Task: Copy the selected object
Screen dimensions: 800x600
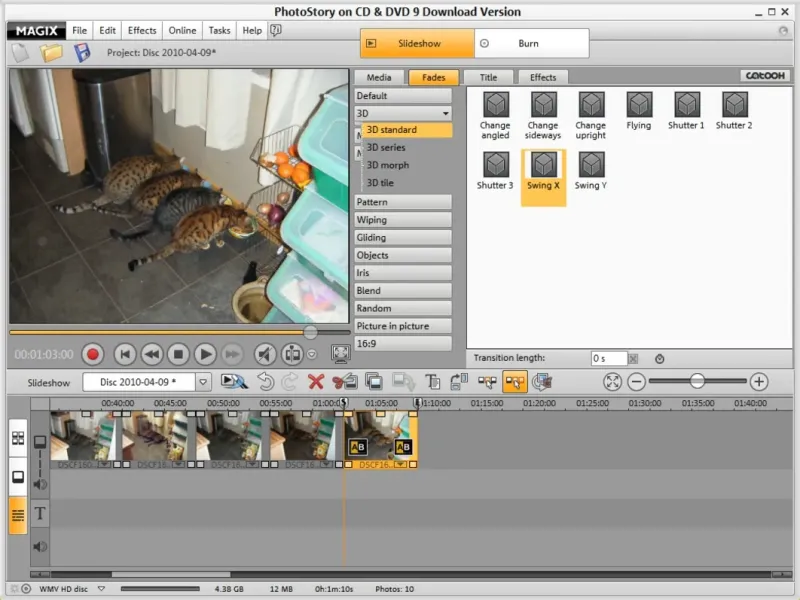Action: click(374, 382)
